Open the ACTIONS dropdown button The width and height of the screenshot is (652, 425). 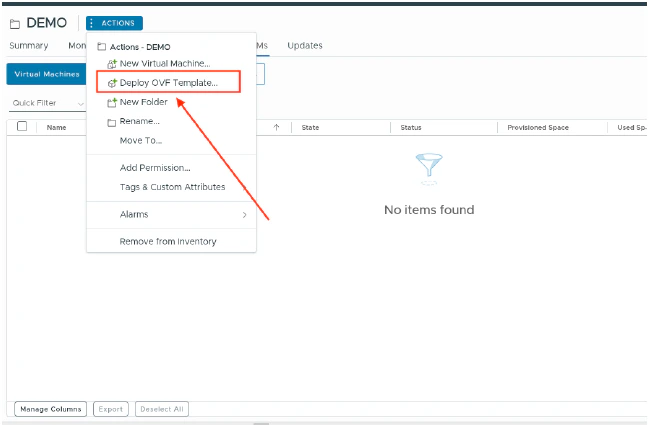click(114, 23)
